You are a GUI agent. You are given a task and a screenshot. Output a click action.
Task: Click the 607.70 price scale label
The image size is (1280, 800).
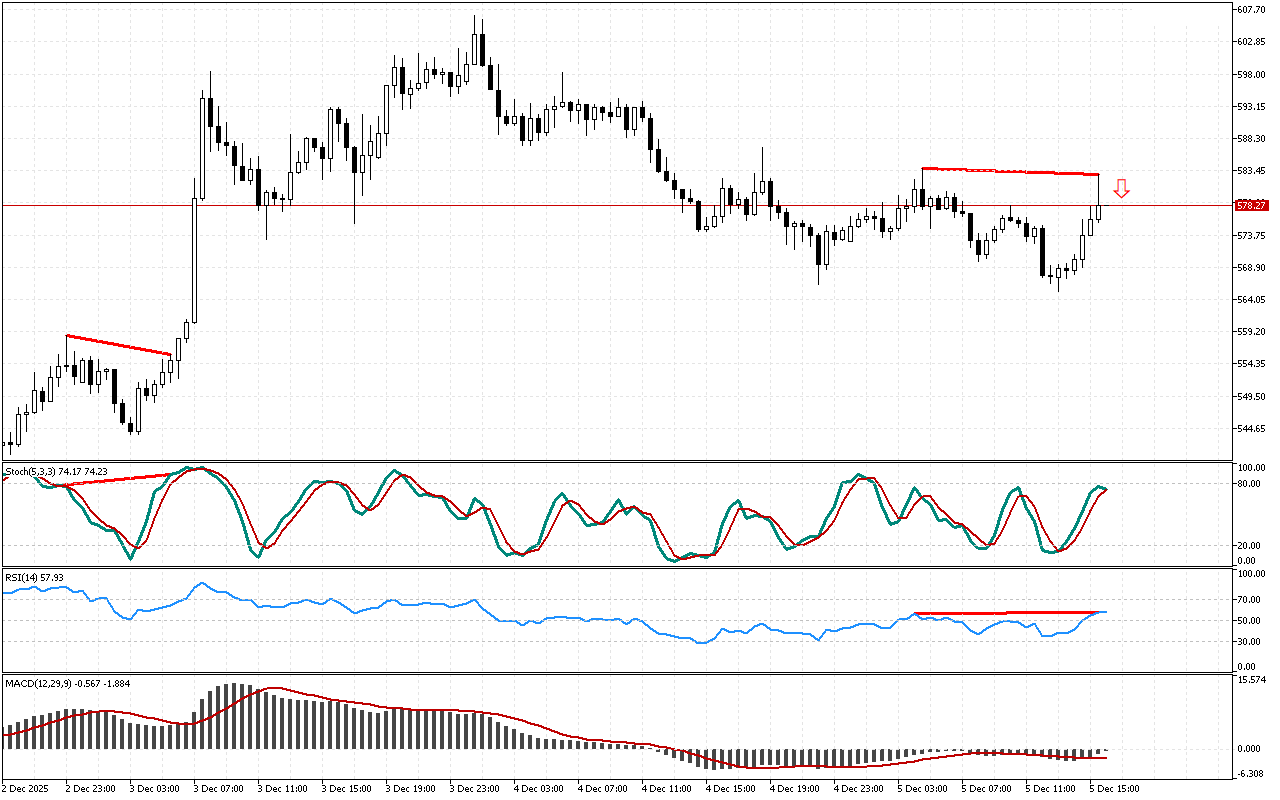[1252, 10]
